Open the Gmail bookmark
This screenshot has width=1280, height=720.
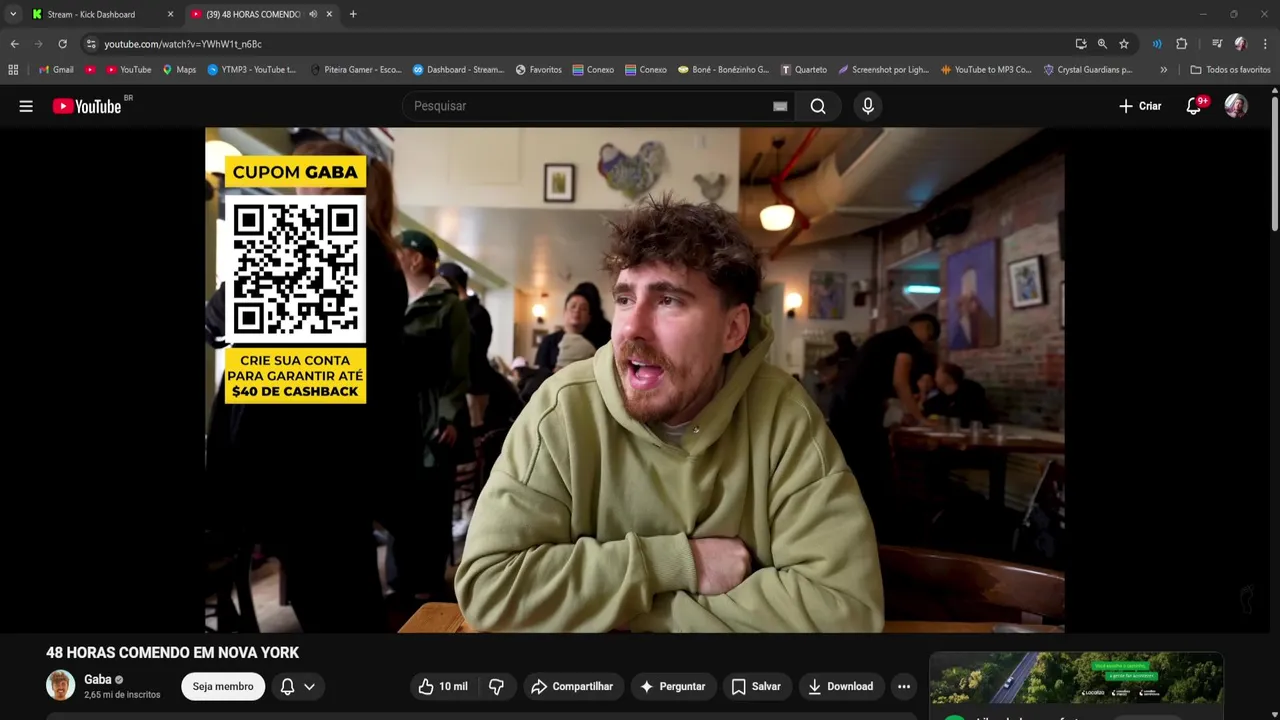click(56, 70)
